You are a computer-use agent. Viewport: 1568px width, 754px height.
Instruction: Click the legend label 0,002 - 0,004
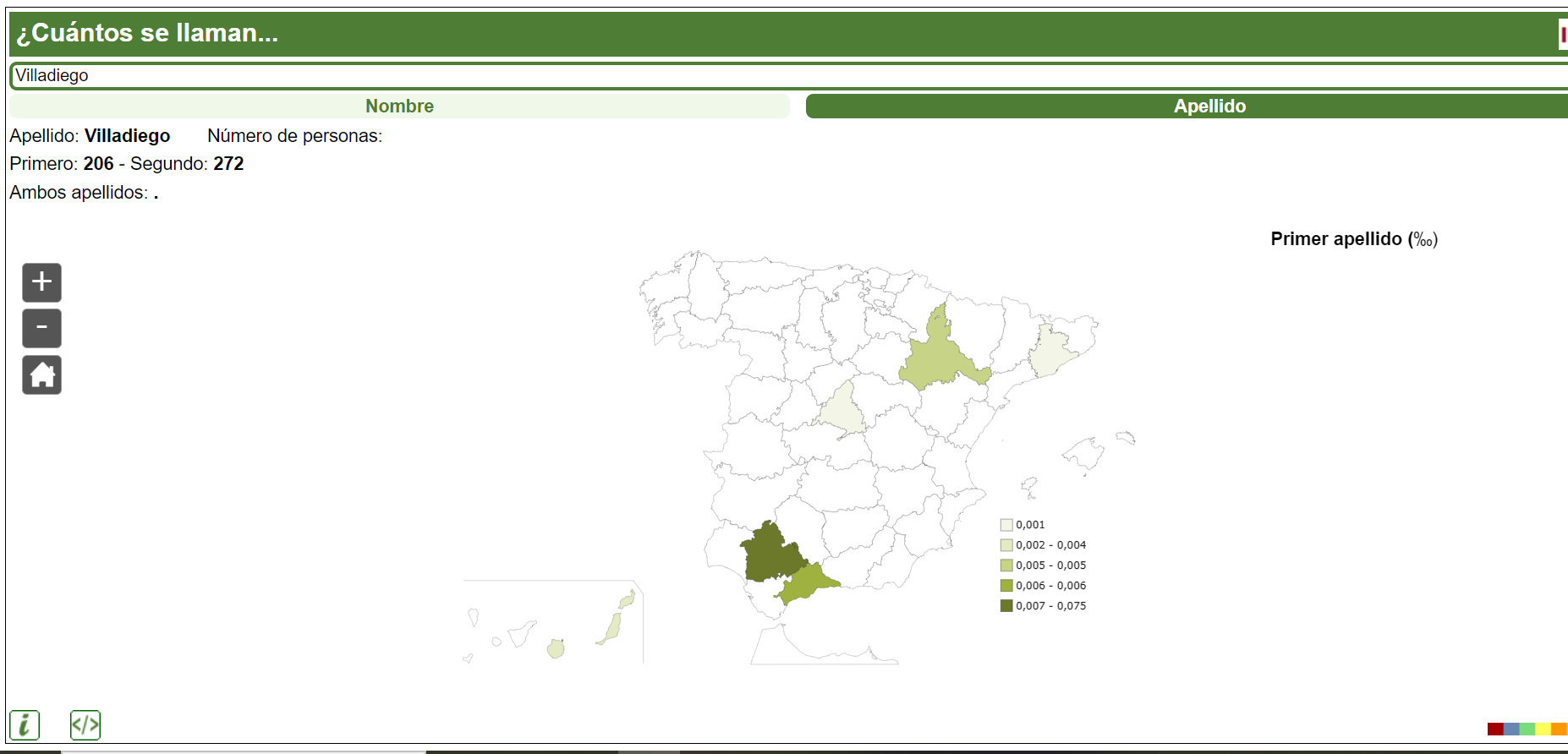pos(1050,545)
